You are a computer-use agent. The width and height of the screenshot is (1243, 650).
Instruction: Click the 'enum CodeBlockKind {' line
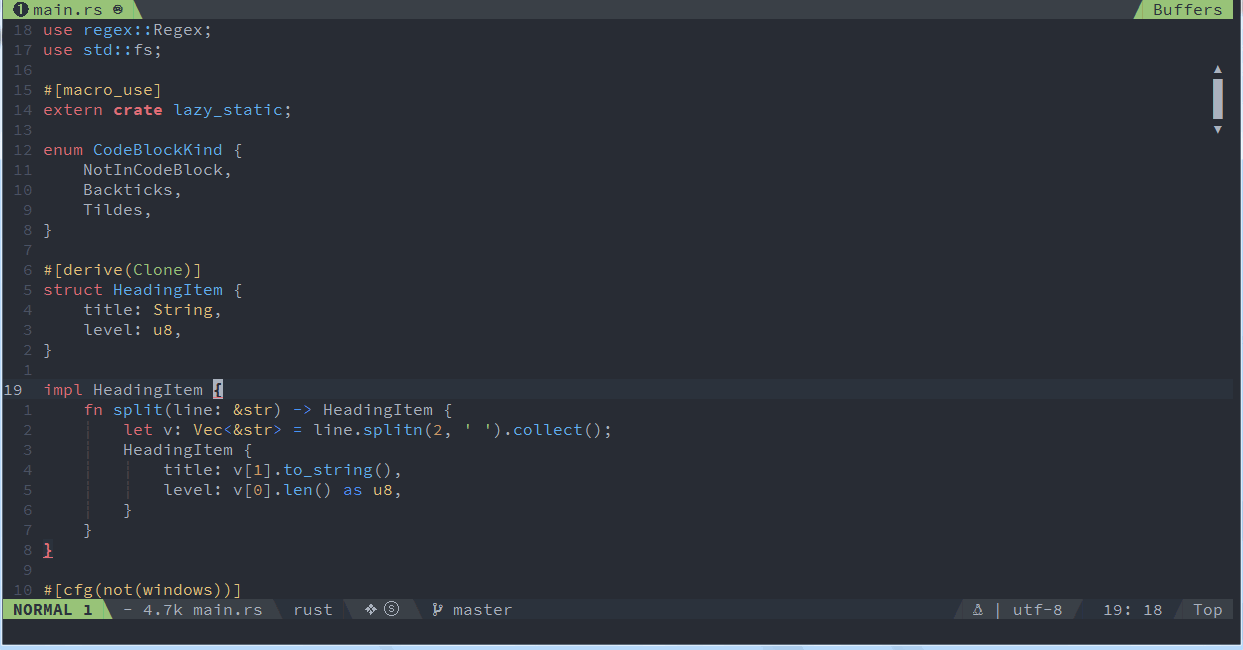tap(143, 150)
